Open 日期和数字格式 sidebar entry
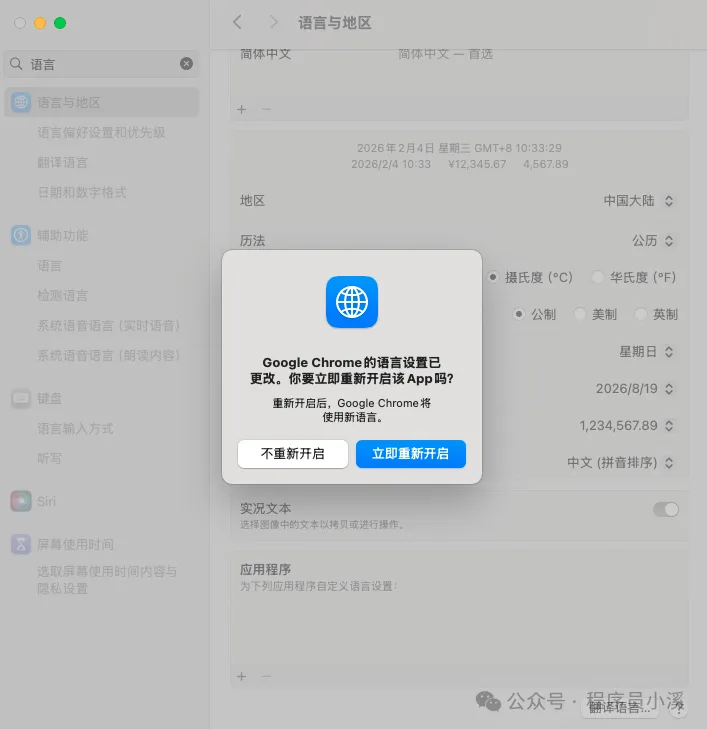The width and height of the screenshot is (707, 729). 82,192
